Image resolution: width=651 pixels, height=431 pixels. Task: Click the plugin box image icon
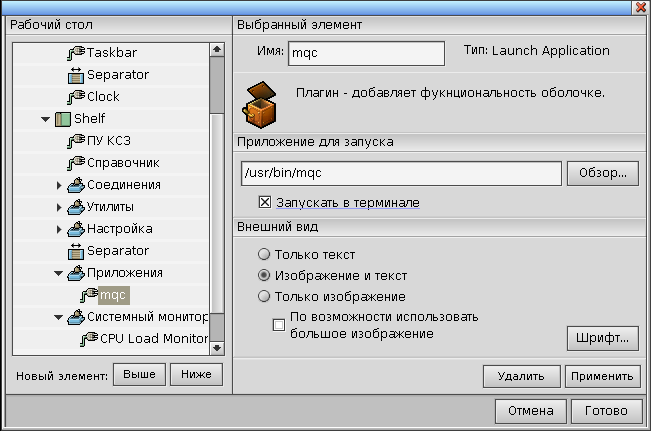tap(260, 105)
